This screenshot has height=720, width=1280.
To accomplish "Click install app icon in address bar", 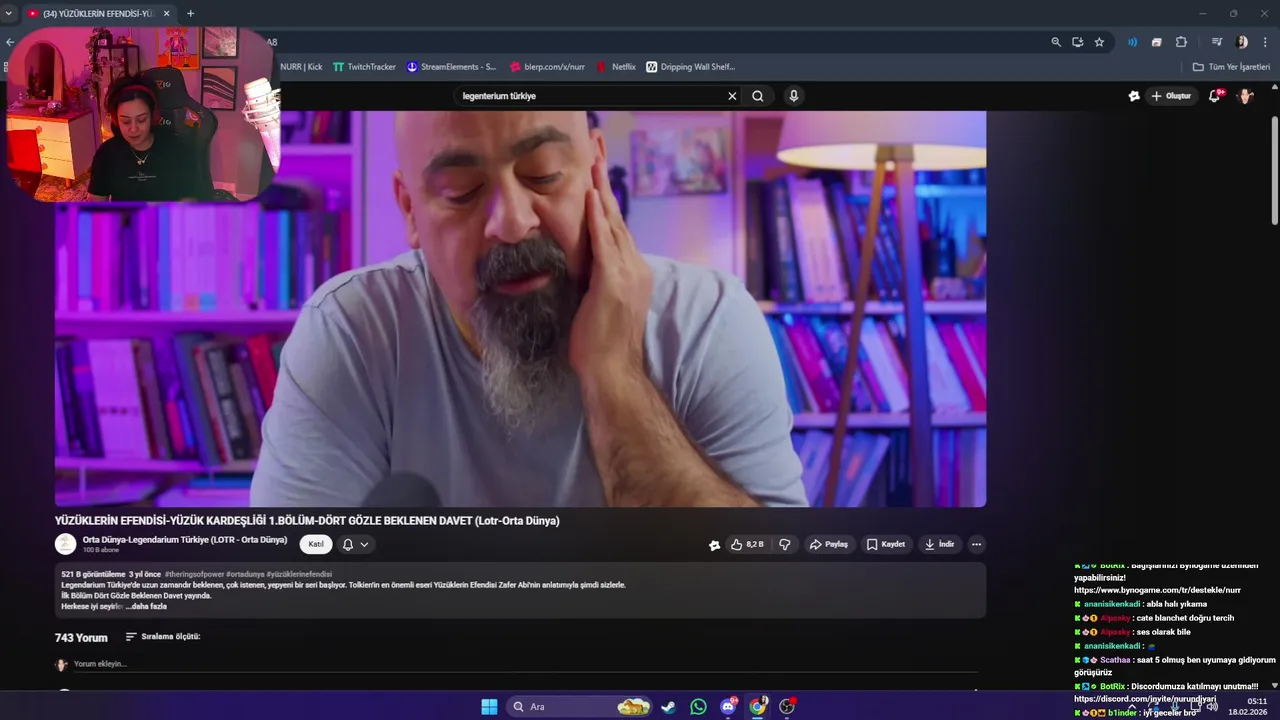I will 1078,42.
